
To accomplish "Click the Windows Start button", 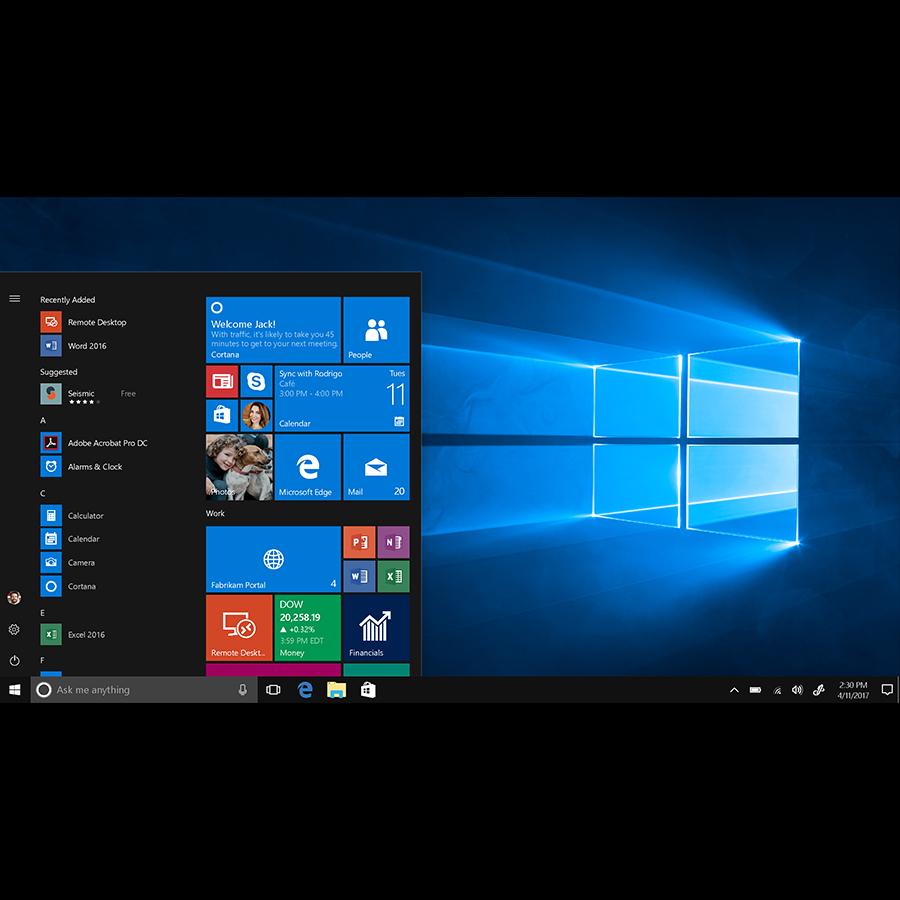I will [x=15, y=689].
